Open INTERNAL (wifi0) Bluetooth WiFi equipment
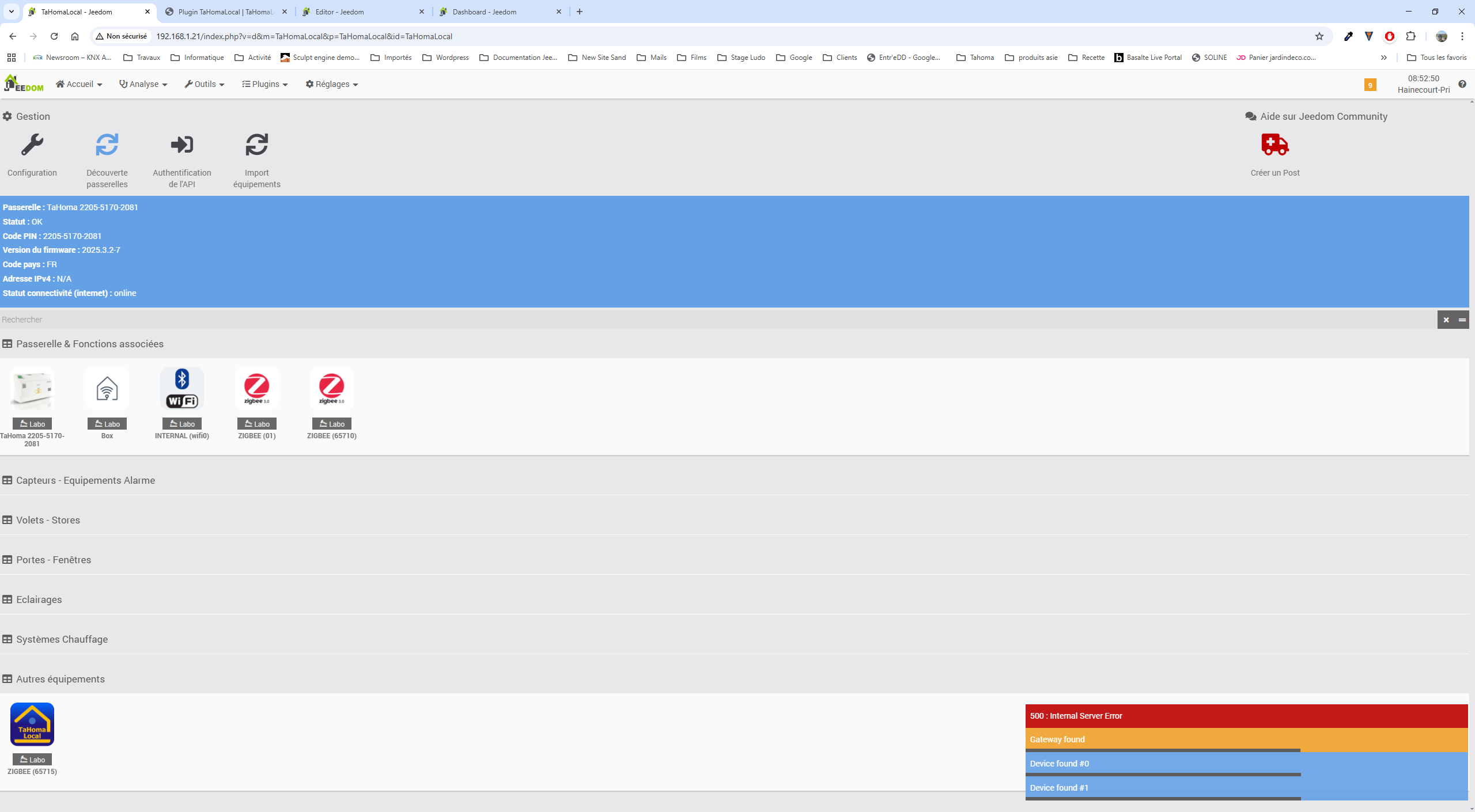 coord(182,389)
